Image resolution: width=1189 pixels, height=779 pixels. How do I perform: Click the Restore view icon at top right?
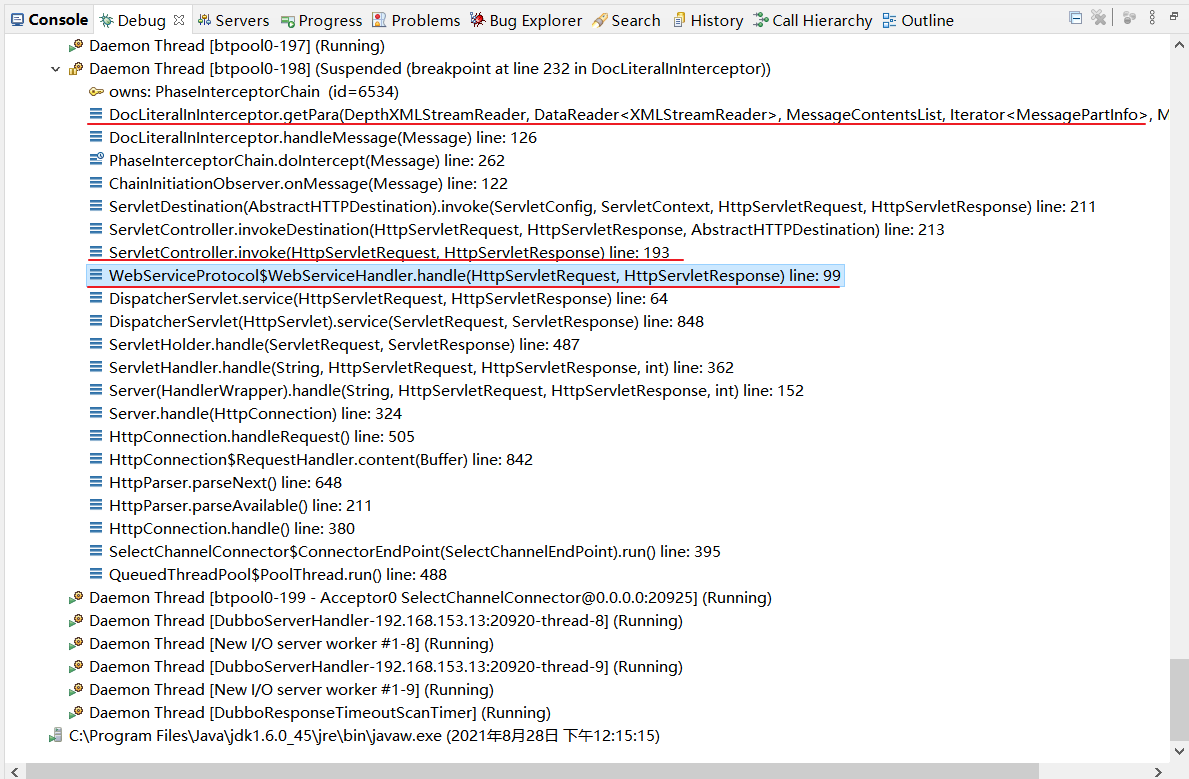1176,16
